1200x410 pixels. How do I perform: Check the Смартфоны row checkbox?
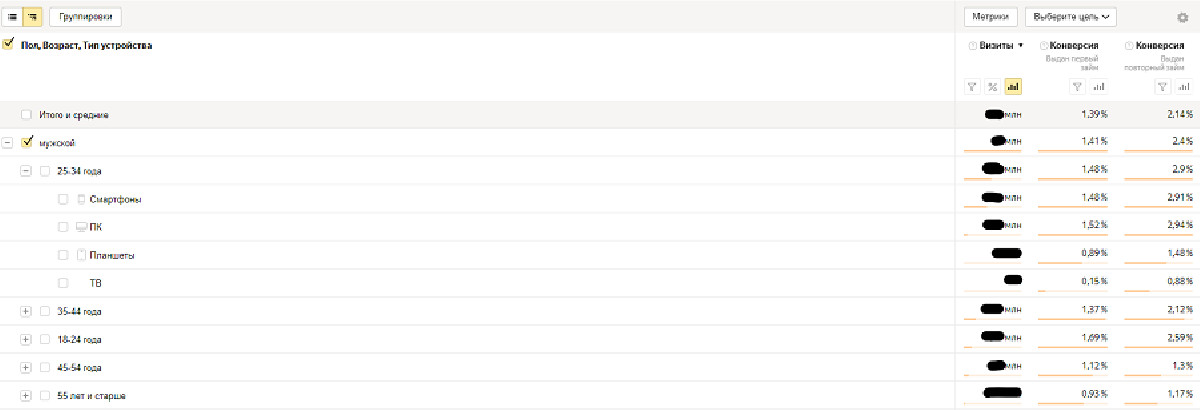tap(63, 199)
